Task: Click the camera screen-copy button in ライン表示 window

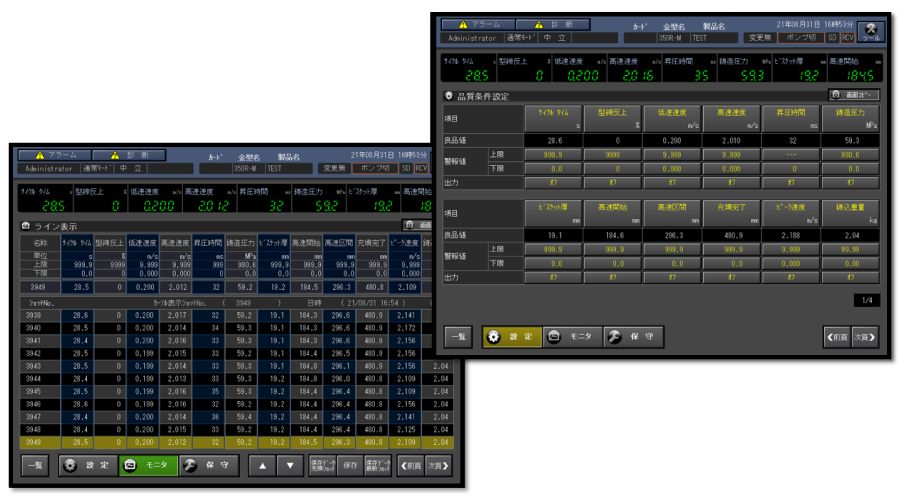Action: [417, 225]
